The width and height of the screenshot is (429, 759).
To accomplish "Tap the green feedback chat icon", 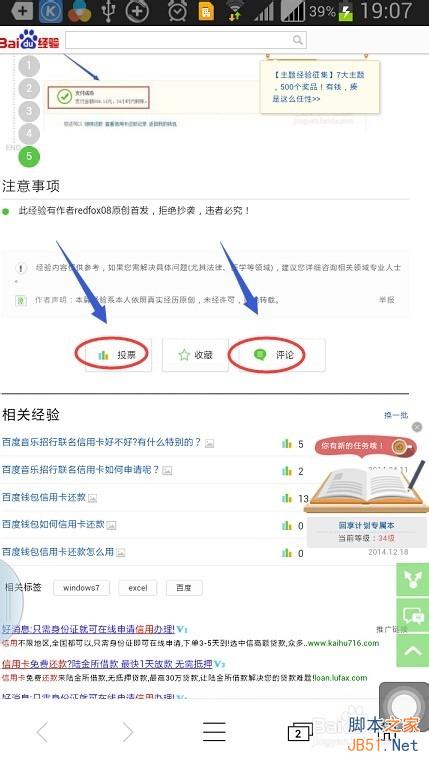I will click(413, 615).
